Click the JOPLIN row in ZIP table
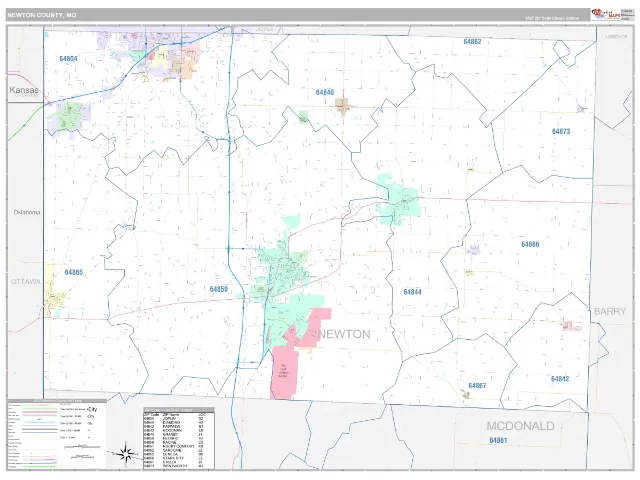640x480 pixels. [179, 418]
